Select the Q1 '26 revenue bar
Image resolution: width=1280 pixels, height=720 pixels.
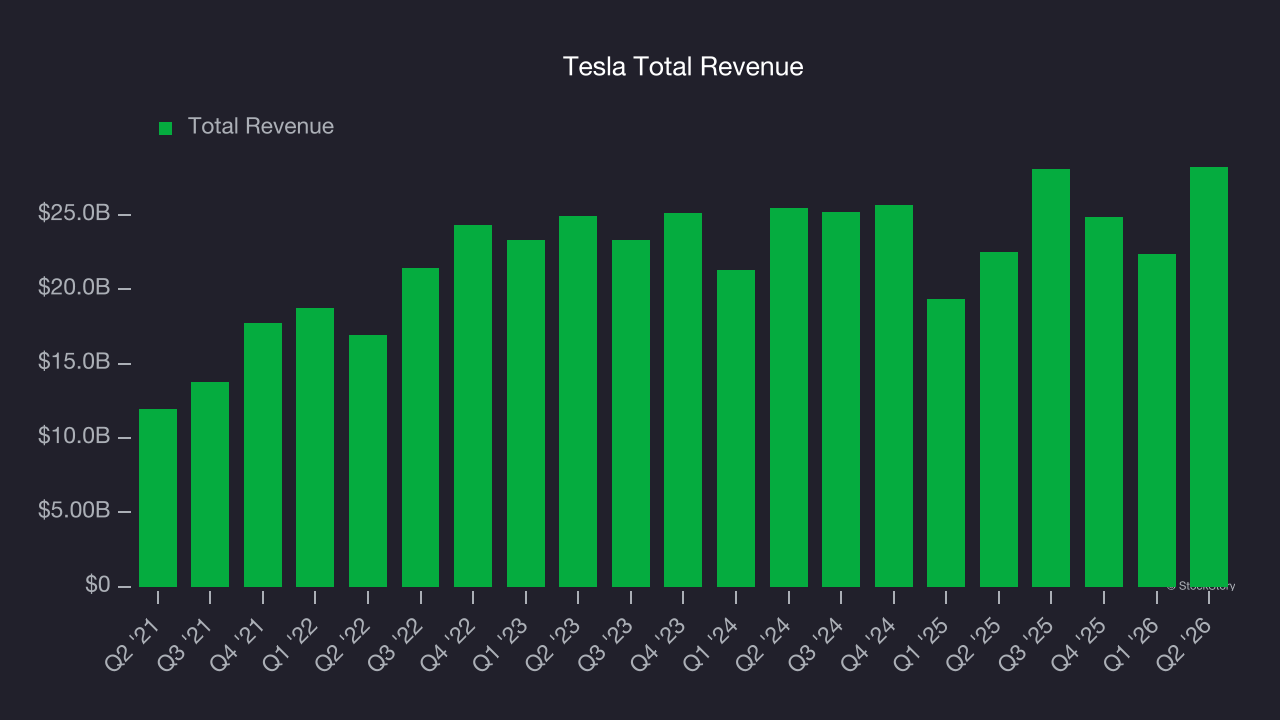[1157, 420]
